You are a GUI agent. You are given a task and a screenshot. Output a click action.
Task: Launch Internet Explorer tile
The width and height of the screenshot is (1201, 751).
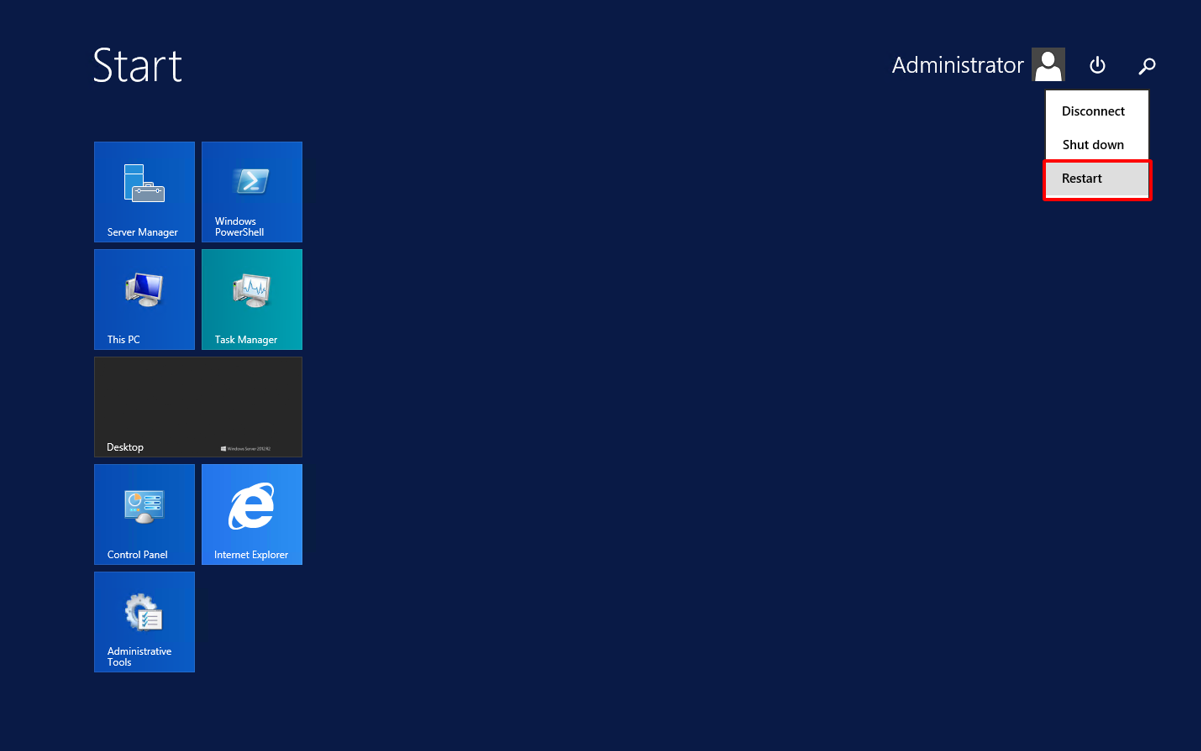[x=252, y=514]
